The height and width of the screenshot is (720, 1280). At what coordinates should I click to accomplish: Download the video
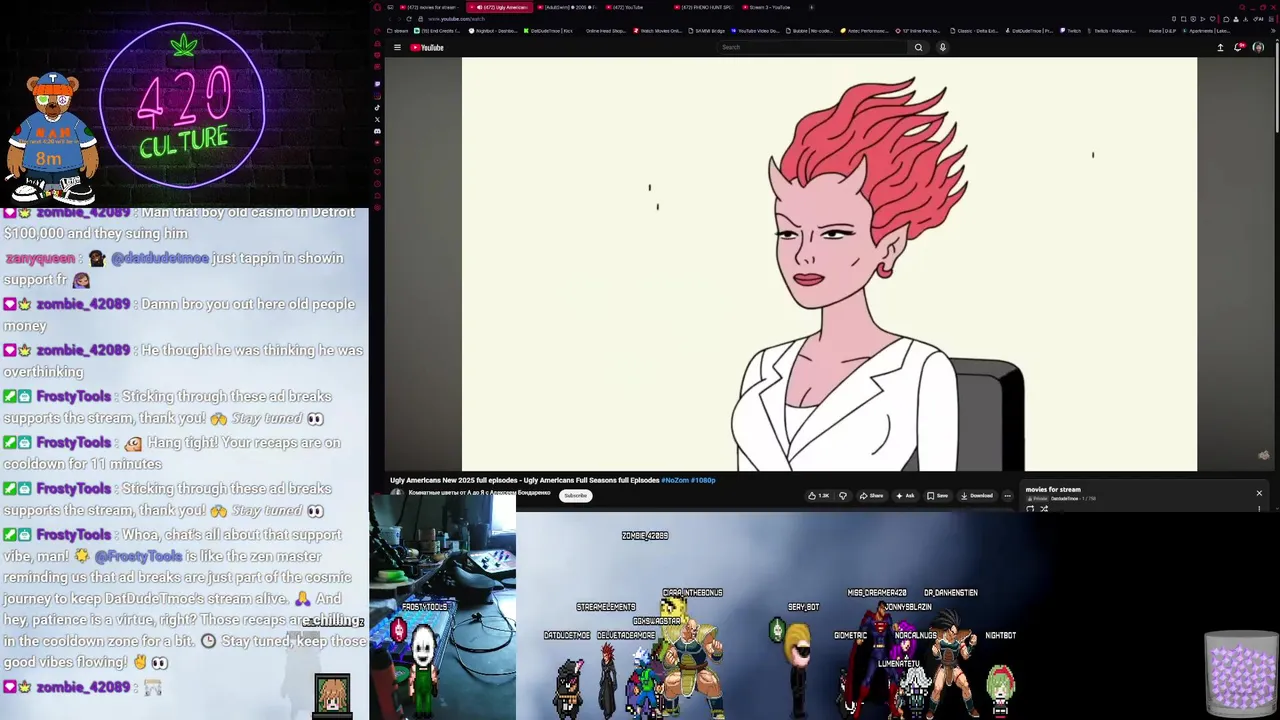click(976, 496)
